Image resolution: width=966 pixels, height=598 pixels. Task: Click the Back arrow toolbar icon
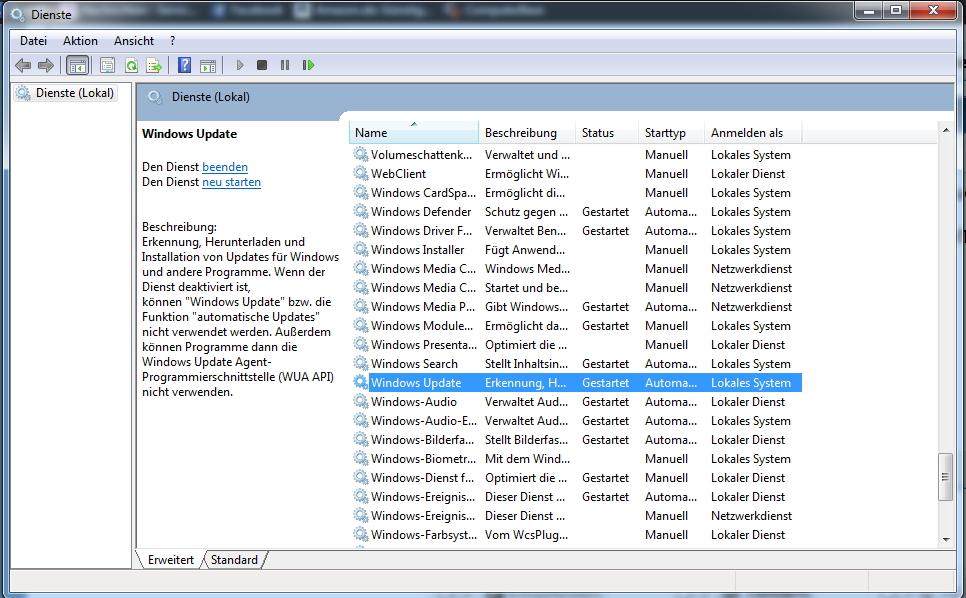[23, 65]
